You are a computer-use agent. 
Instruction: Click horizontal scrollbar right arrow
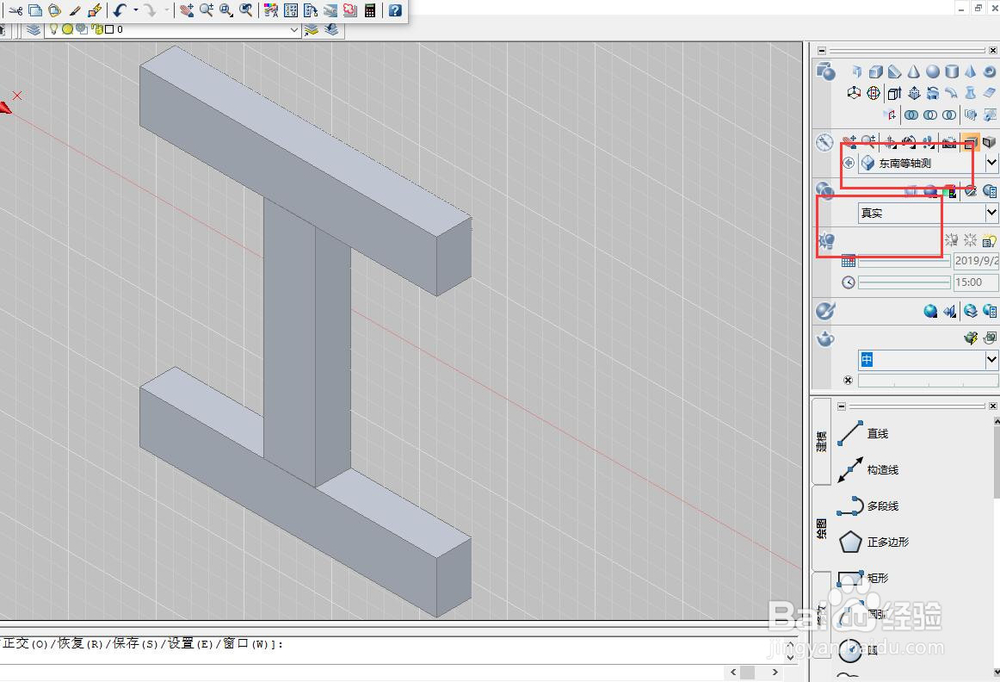[775, 672]
